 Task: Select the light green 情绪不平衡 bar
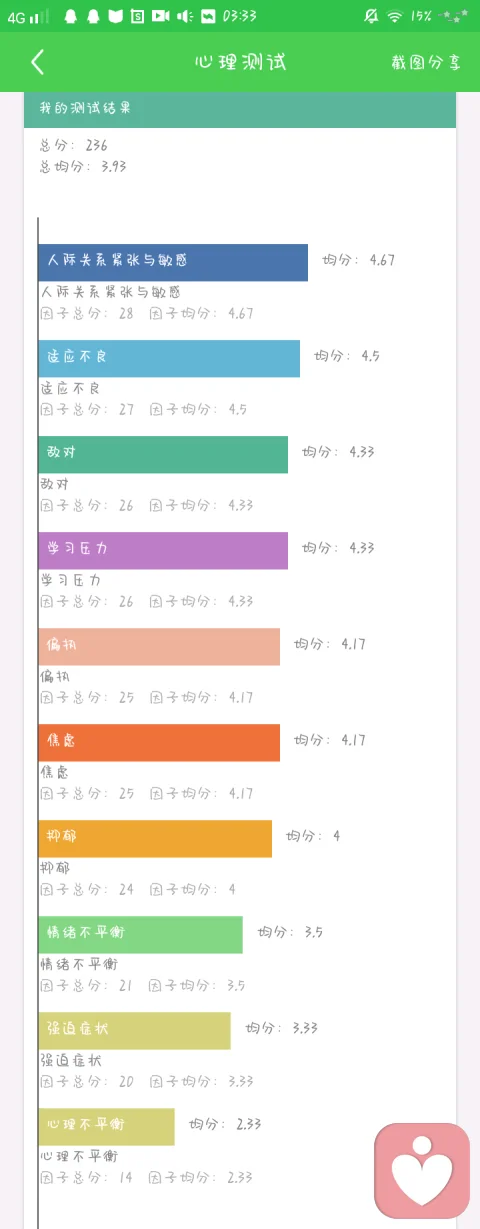[141, 934]
